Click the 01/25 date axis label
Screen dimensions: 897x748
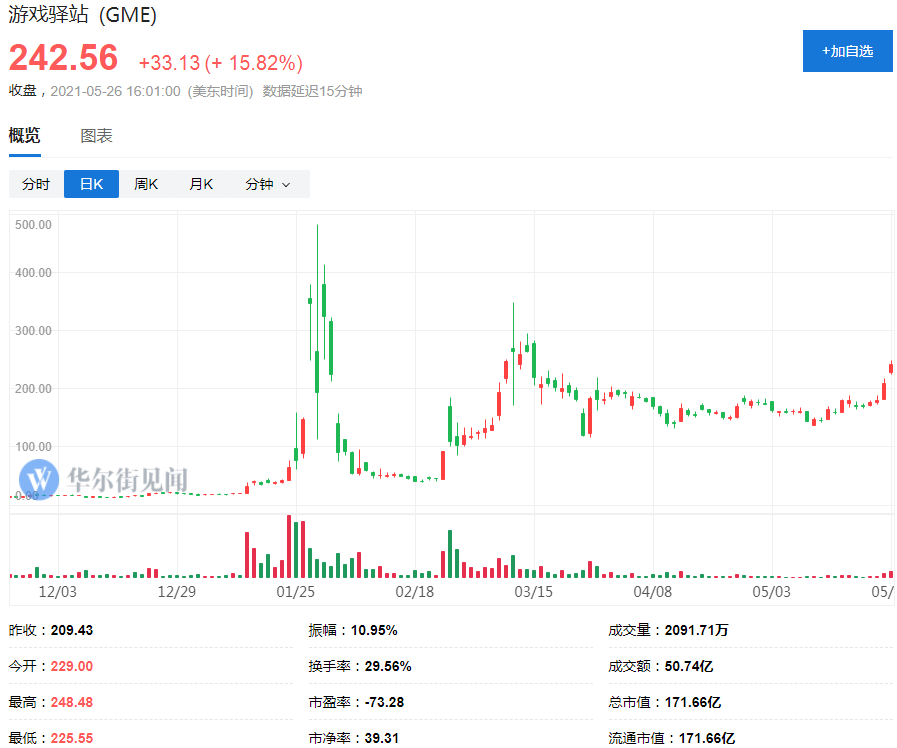(296, 591)
